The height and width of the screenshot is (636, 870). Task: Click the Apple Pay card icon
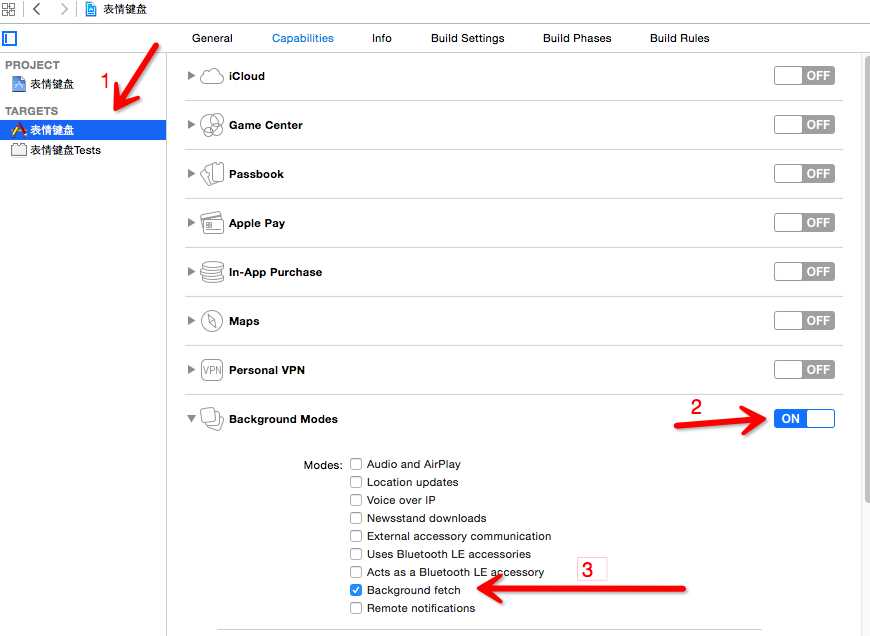click(x=211, y=223)
